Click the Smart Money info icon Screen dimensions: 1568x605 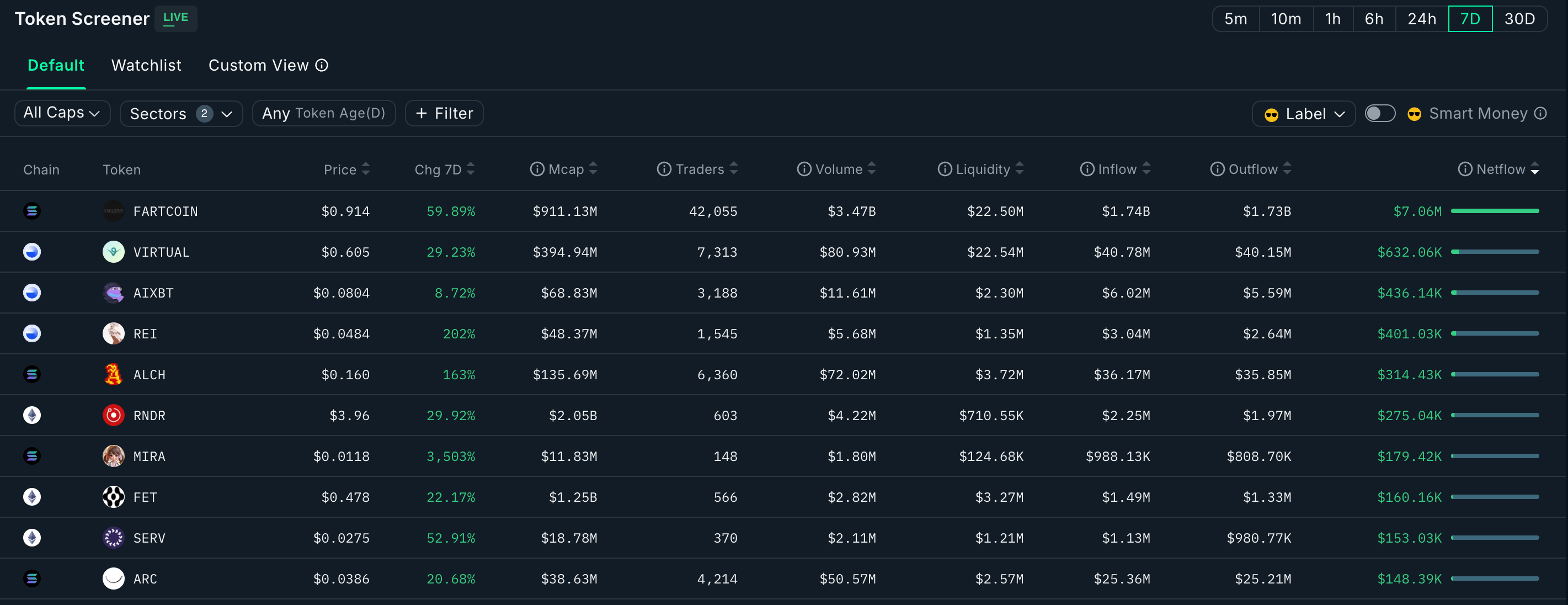pyautogui.click(x=1540, y=113)
